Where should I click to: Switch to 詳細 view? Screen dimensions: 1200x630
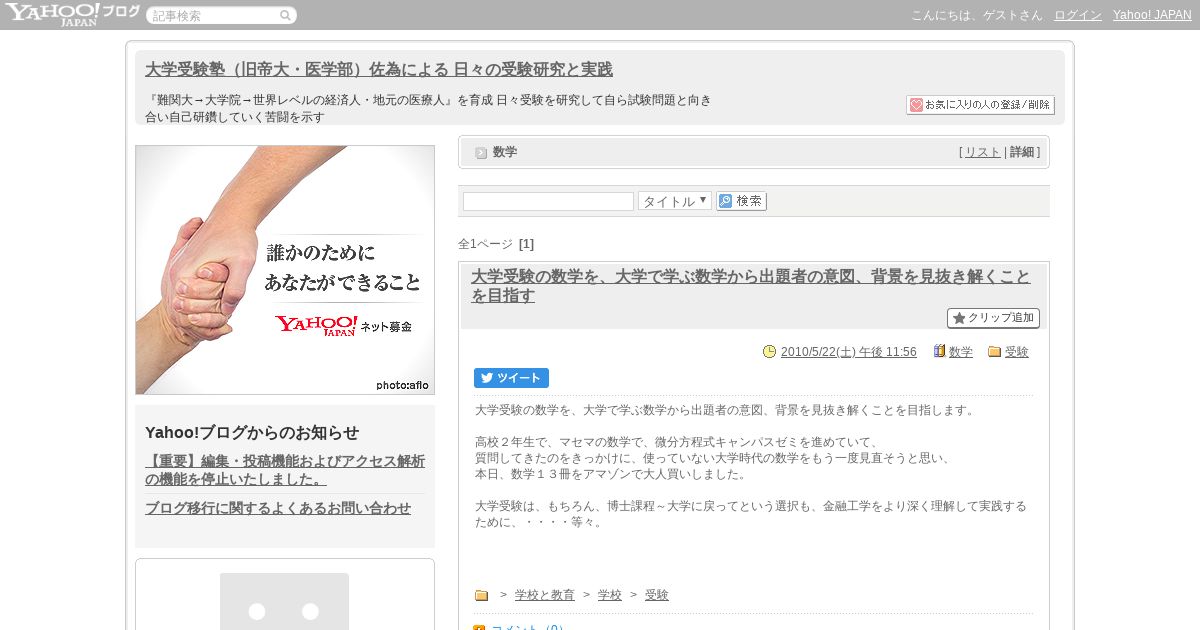(1022, 152)
